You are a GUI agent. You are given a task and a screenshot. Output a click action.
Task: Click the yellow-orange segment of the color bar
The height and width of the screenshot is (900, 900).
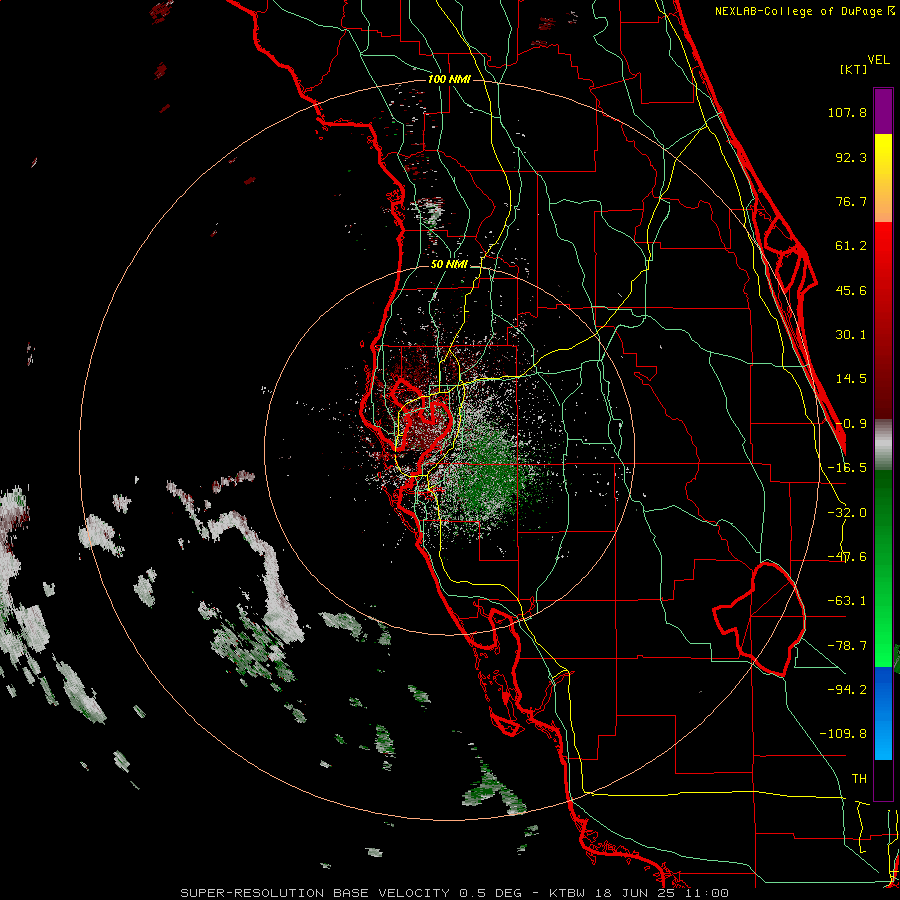click(883, 178)
